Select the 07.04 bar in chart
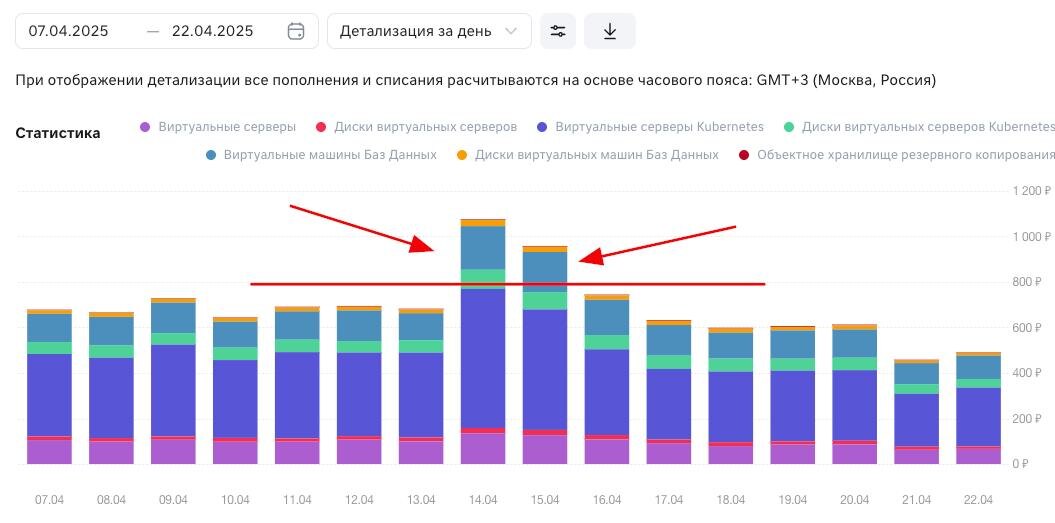 tap(49, 386)
